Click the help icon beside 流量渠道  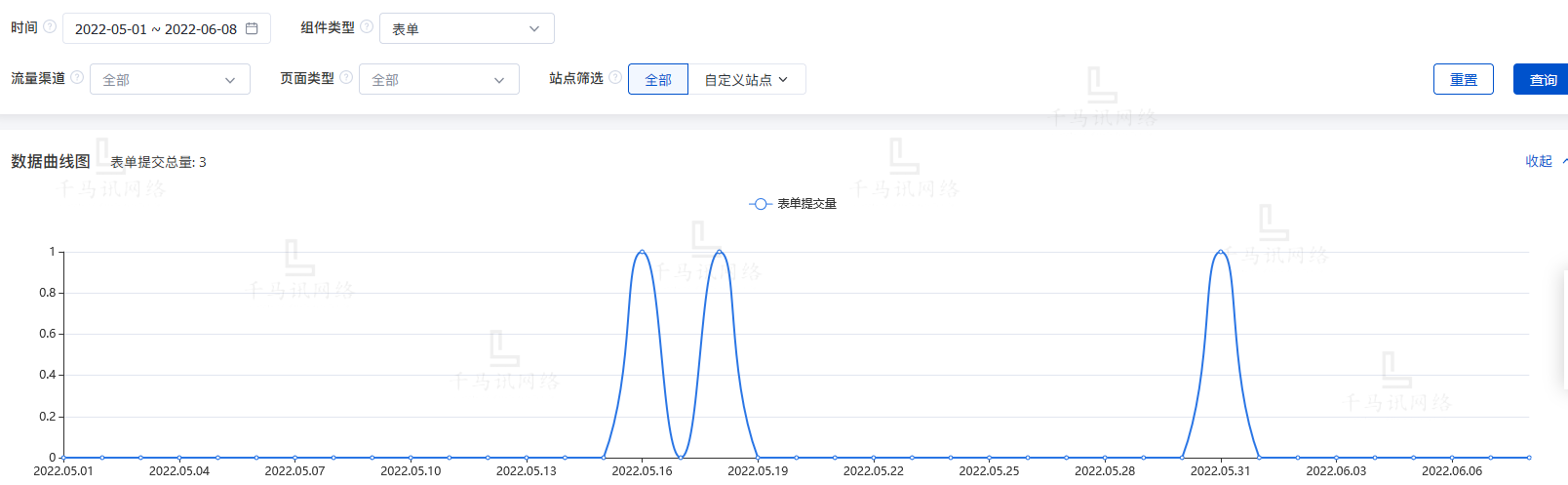77,78
